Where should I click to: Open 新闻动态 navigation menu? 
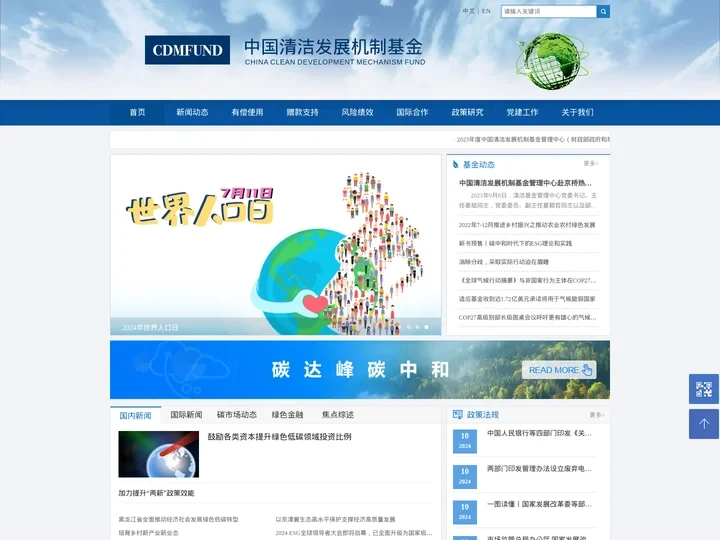tap(192, 112)
